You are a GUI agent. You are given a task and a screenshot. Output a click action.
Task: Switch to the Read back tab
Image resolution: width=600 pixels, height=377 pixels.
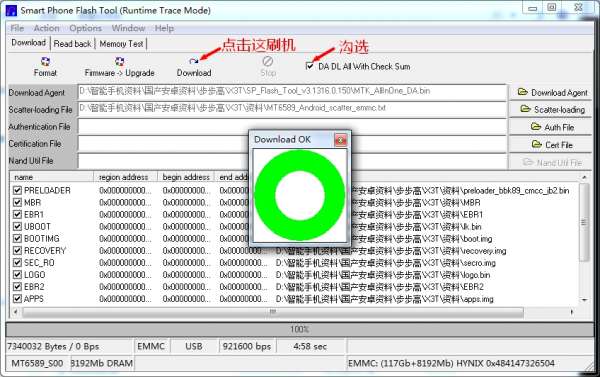[72, 44]
